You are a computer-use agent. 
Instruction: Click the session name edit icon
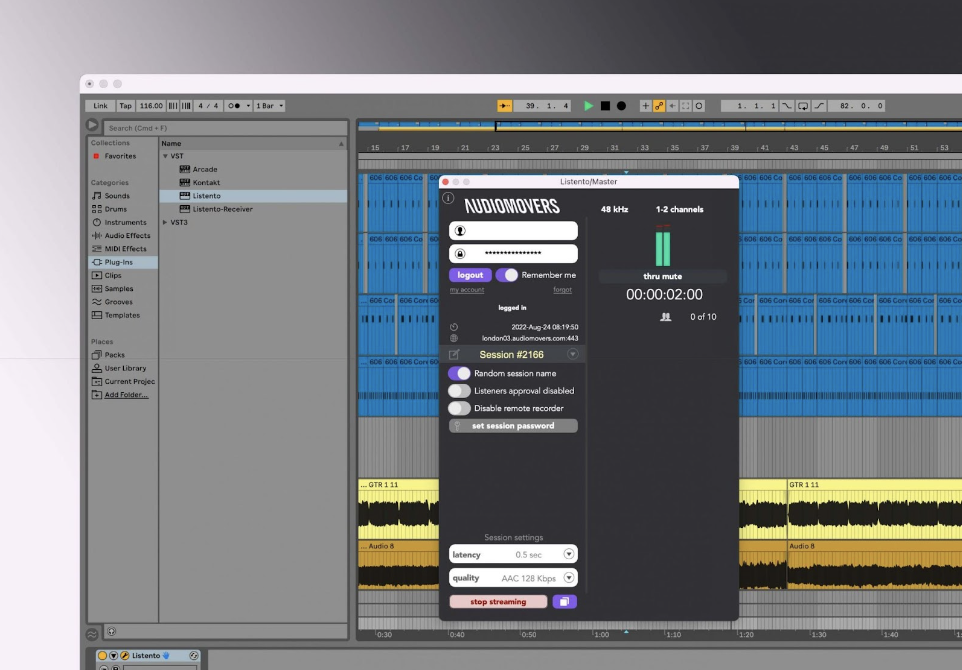click(454, 355)
